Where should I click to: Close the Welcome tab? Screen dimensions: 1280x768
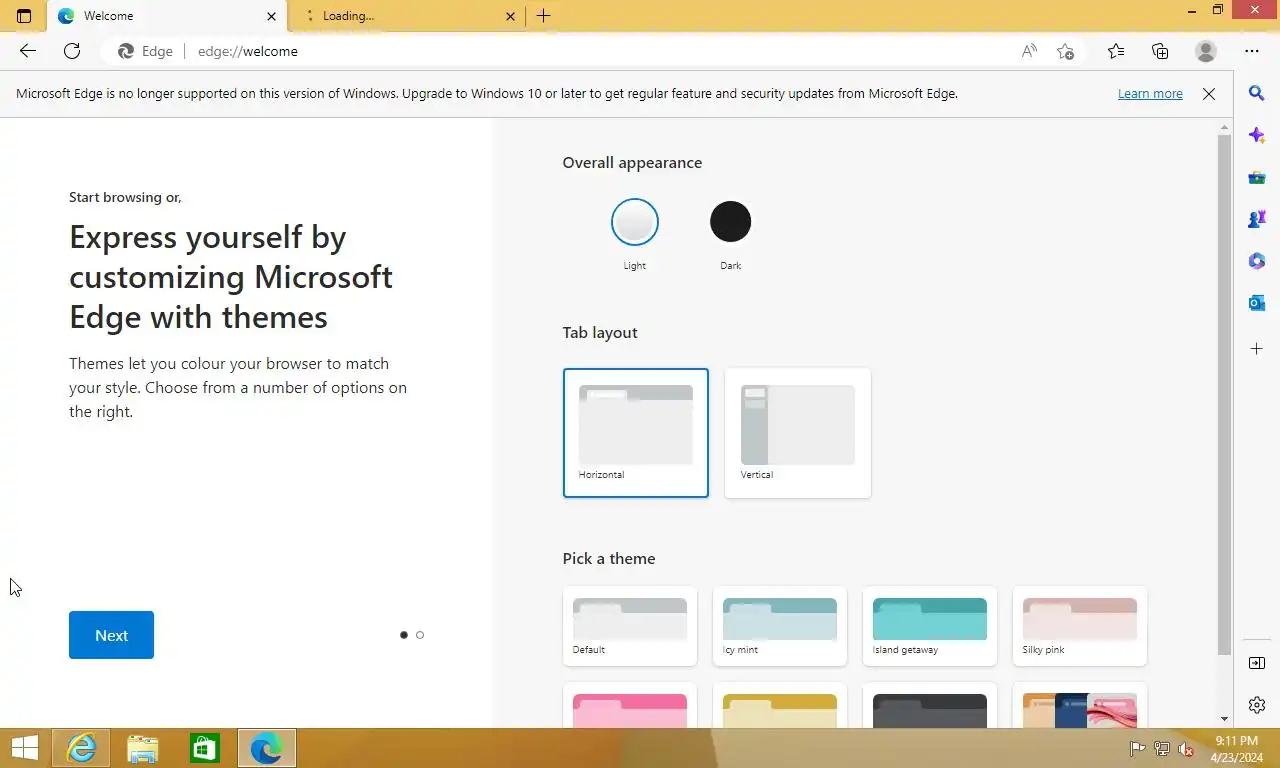point(271,16)
